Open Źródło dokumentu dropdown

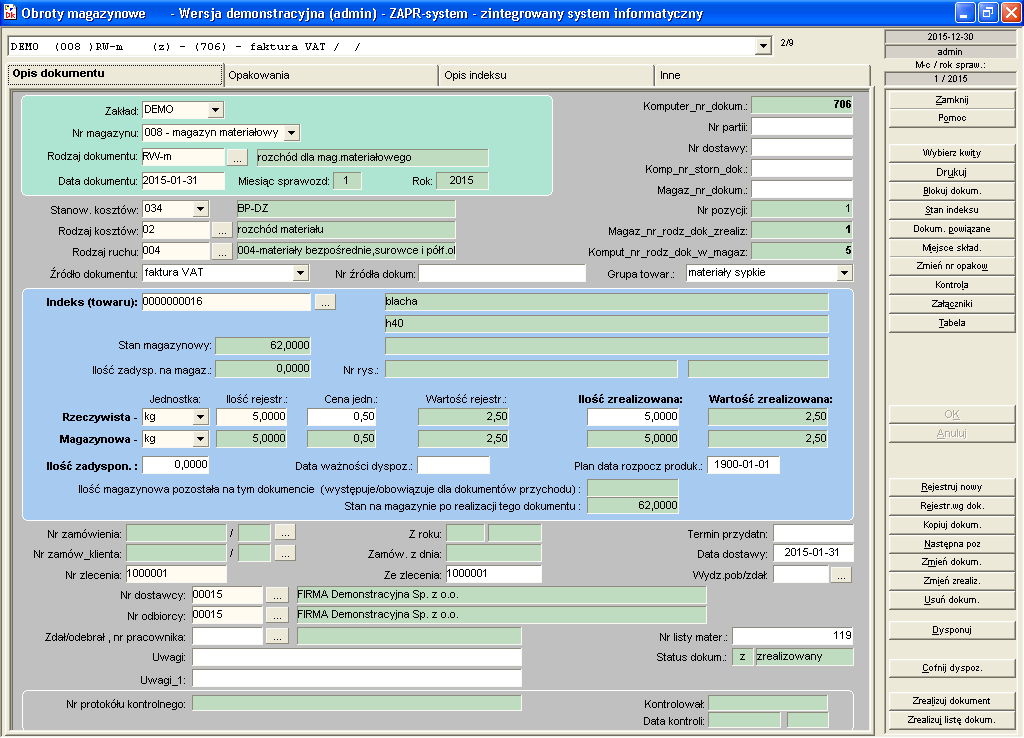point(300,274)
